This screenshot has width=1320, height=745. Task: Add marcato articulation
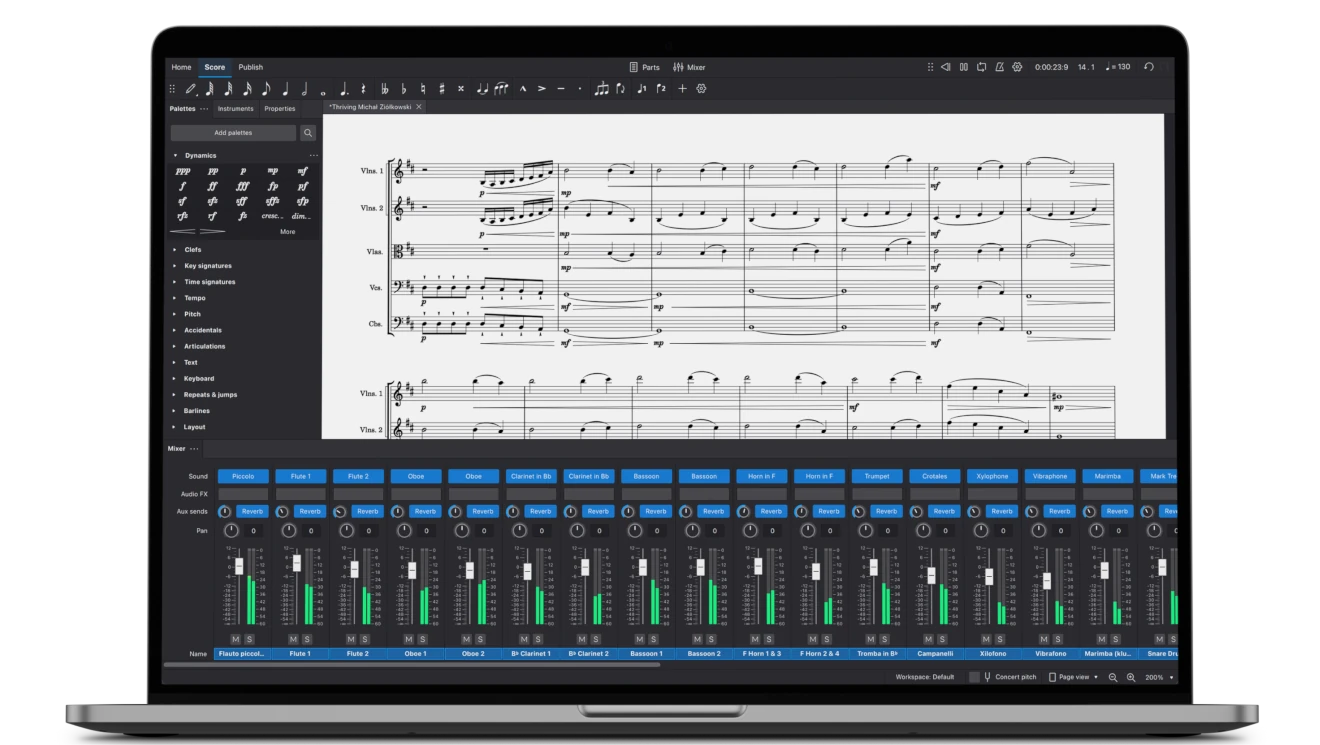[522, 88]
